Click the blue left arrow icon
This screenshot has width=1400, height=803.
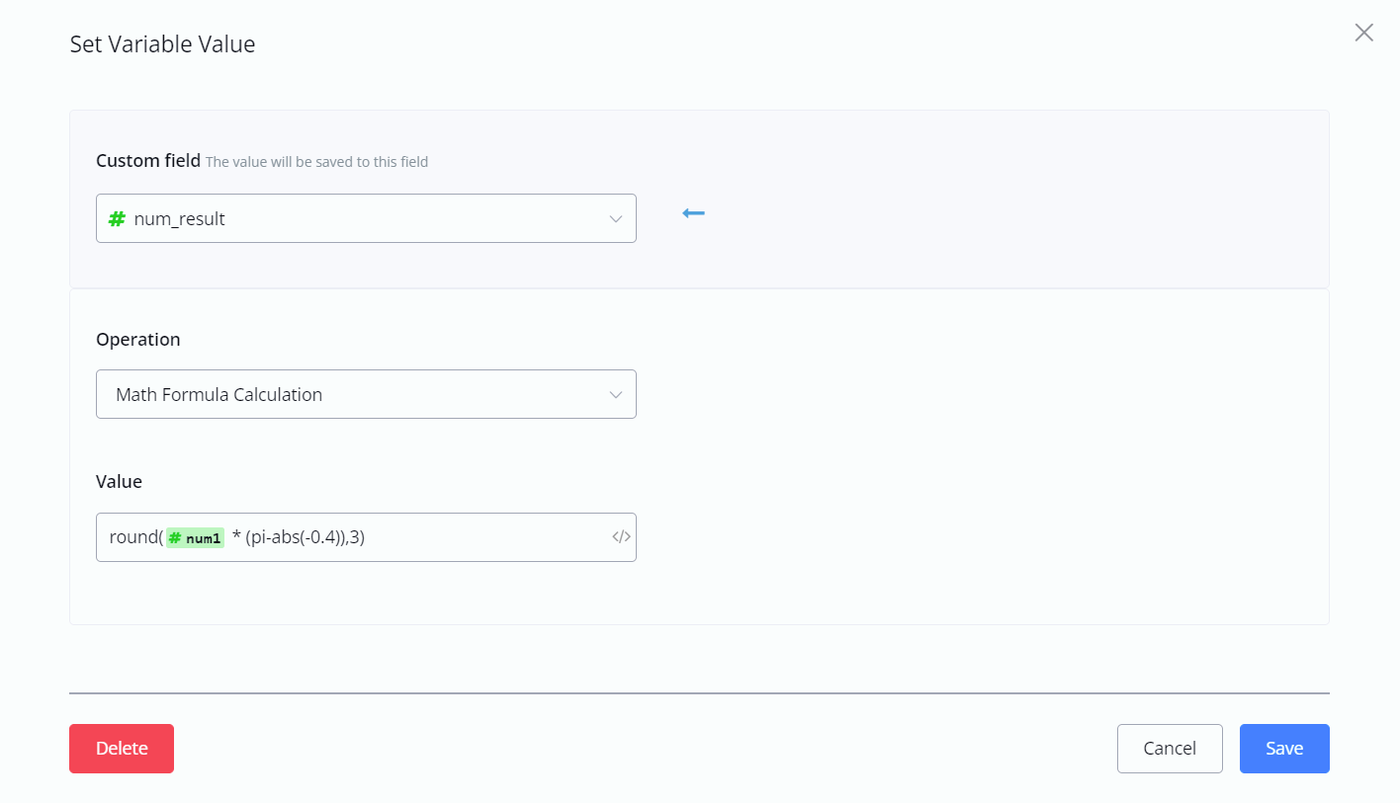tap(693, 213)
